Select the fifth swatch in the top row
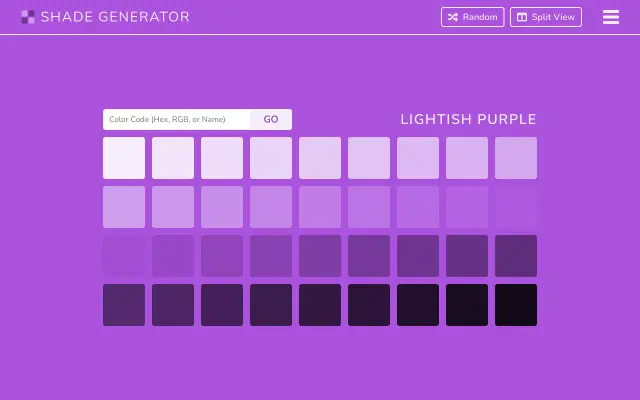Viewport: 640px width, 400px height. 320,158
